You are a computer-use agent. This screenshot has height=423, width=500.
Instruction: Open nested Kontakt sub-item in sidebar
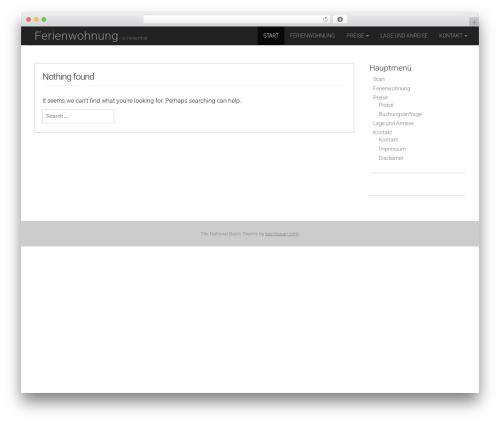click(x=388, y=140)
